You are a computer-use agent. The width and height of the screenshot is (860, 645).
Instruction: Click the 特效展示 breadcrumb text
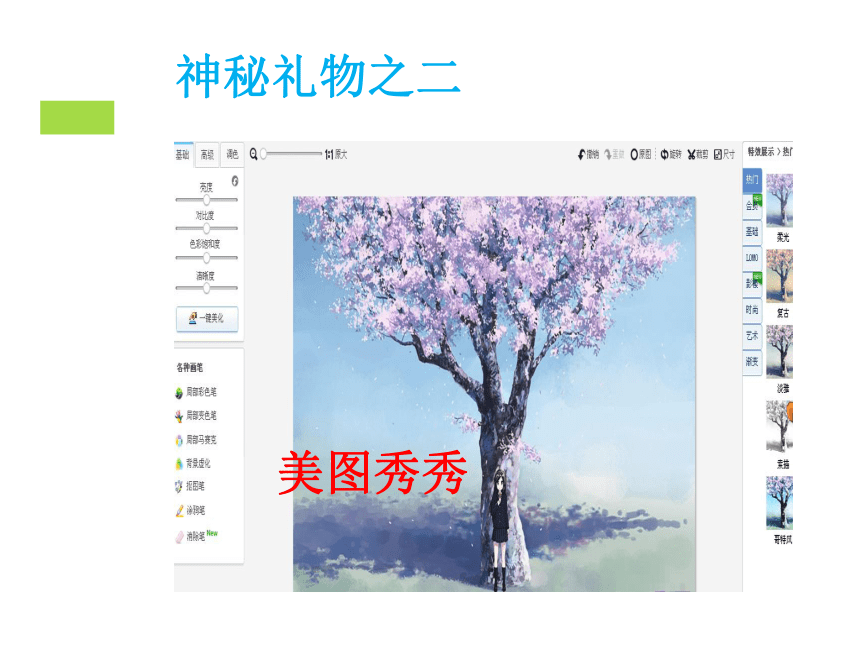(761, 152)
